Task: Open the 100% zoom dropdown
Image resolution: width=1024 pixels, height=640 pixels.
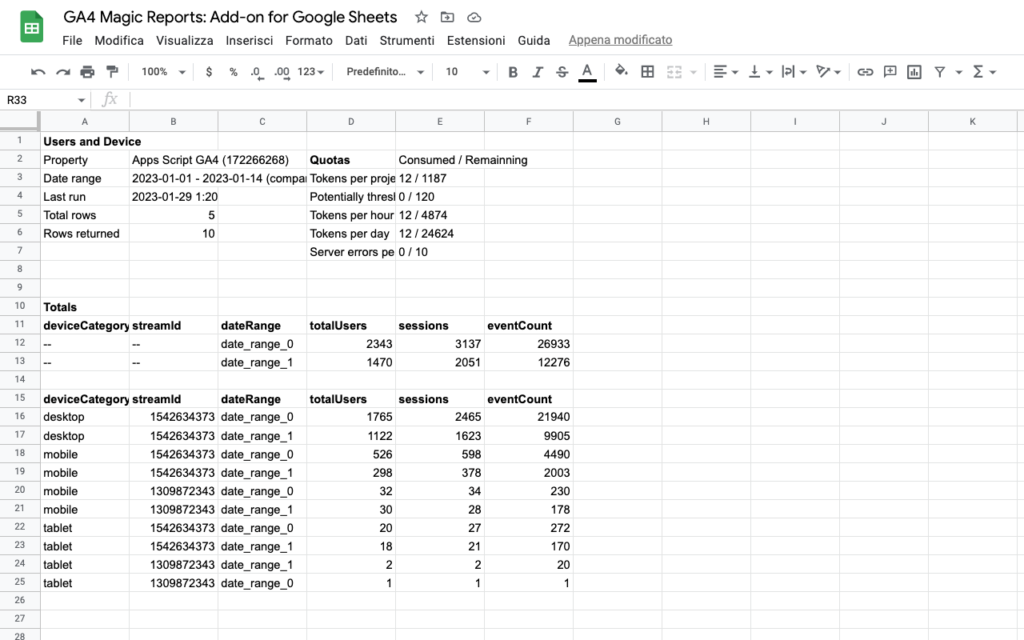Action: tap(163, 72)
